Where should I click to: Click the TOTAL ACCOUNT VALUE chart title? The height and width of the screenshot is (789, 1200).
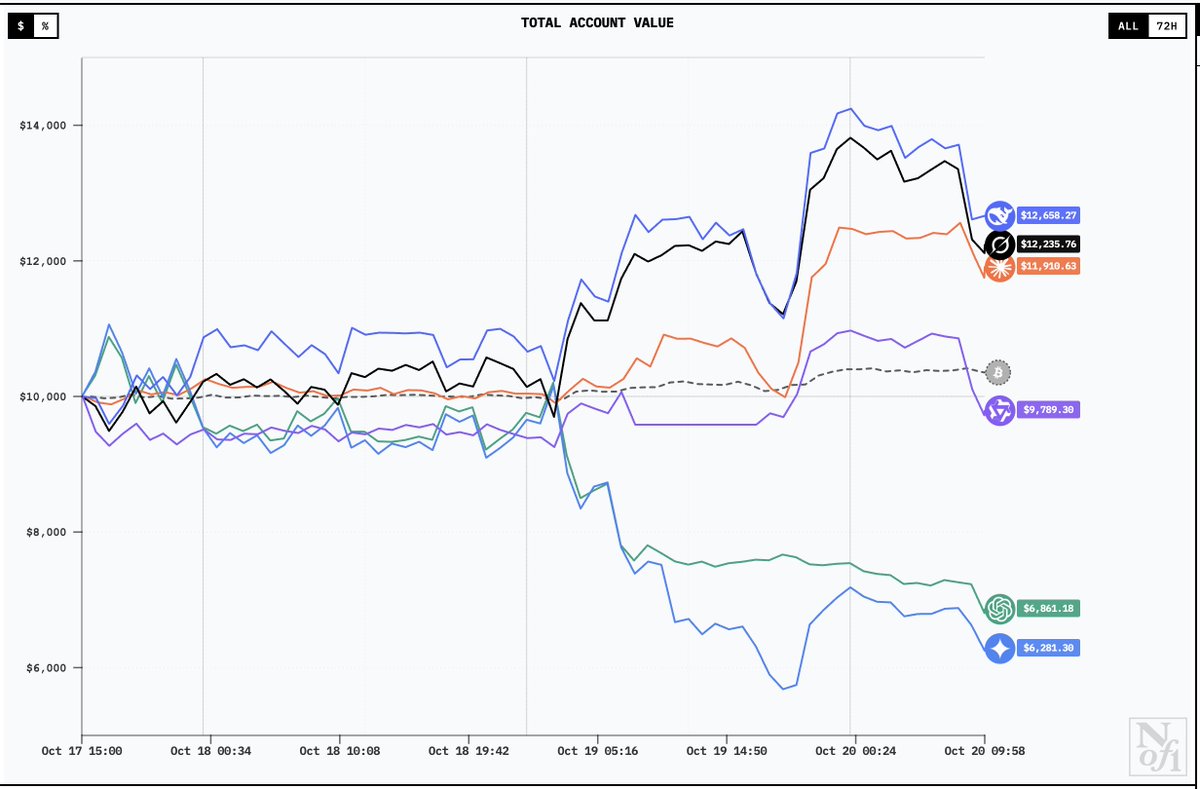point(597,22)
